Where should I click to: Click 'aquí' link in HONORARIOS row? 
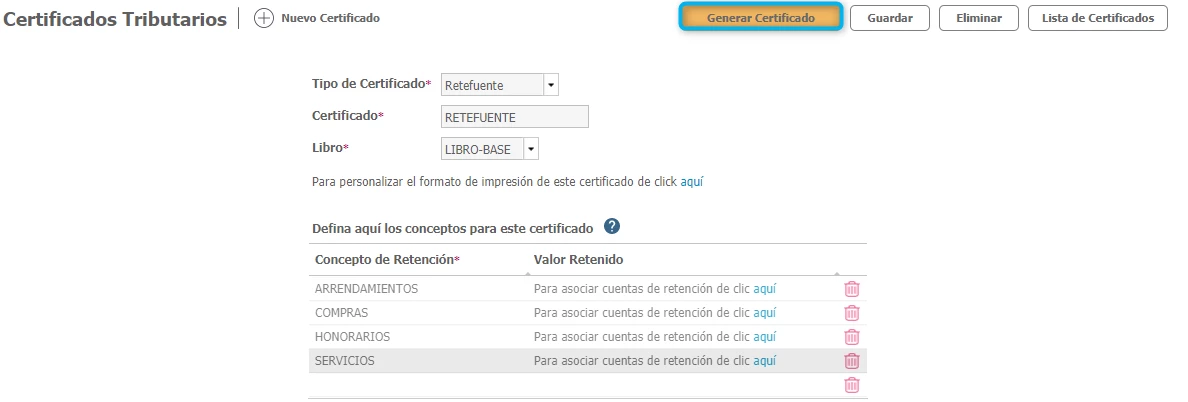point(764,336)
